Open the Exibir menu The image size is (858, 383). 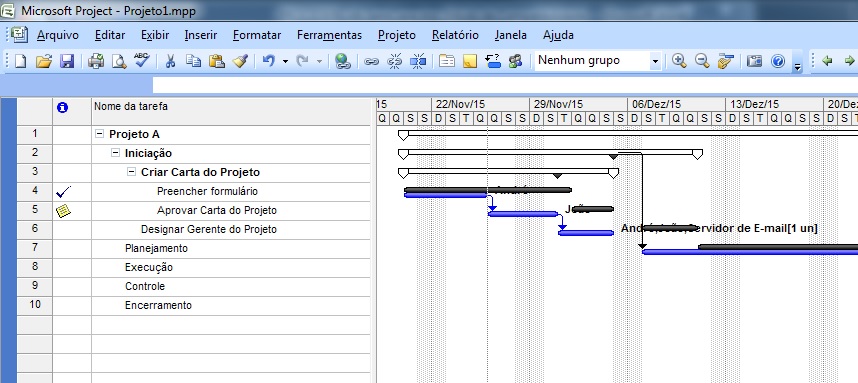(x=155, y=35)
